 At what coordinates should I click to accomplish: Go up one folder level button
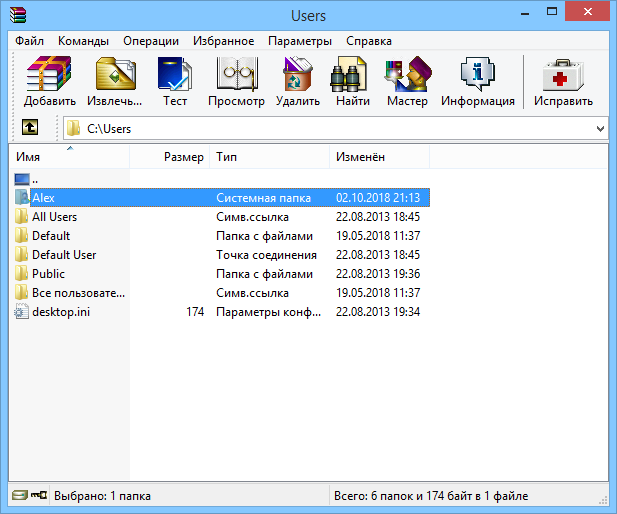(x=30, y=128)
